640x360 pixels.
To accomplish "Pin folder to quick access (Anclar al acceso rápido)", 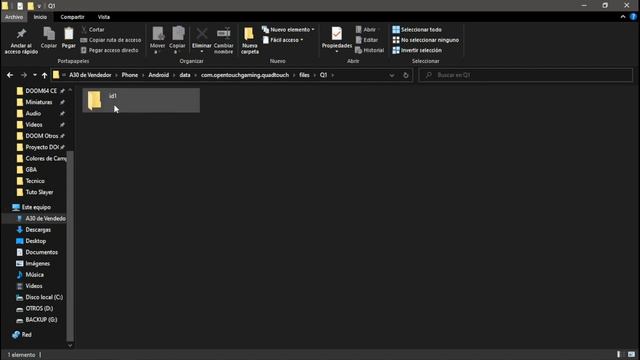I will tap(21, 41).
